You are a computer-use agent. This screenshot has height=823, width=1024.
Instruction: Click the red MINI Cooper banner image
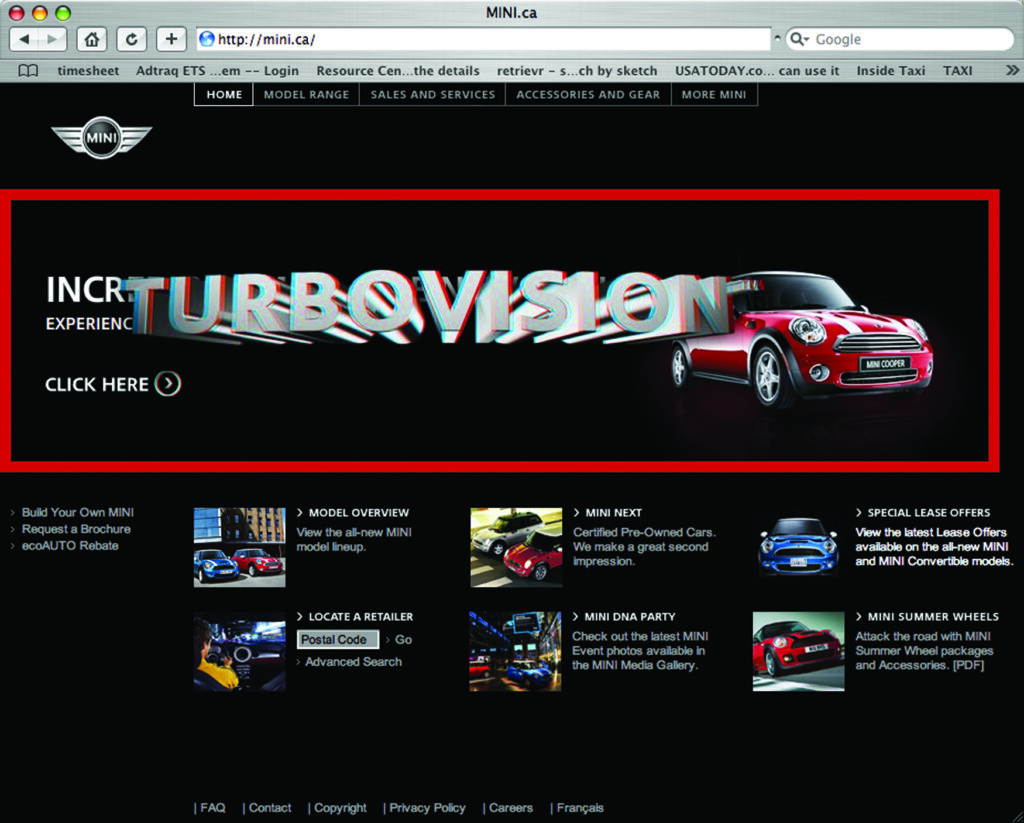click(x=802, y=340)
